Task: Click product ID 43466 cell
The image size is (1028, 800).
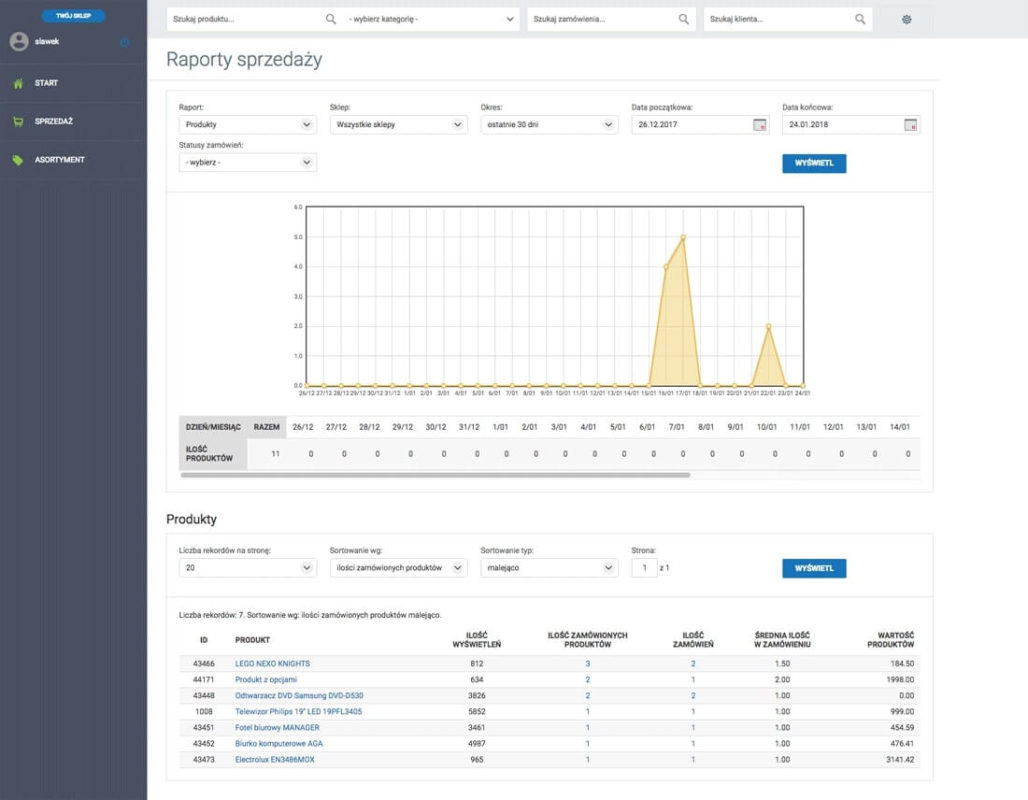Action: click(x=204, y=664)
